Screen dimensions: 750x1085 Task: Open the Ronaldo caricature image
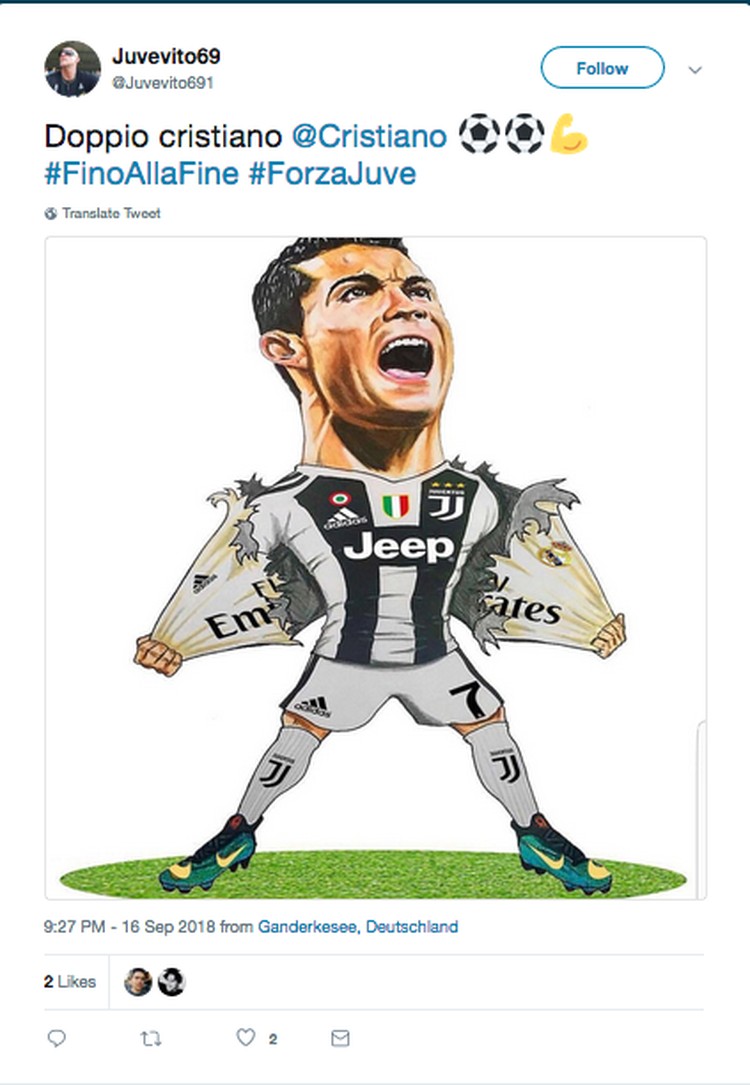[x=376, y=568]
